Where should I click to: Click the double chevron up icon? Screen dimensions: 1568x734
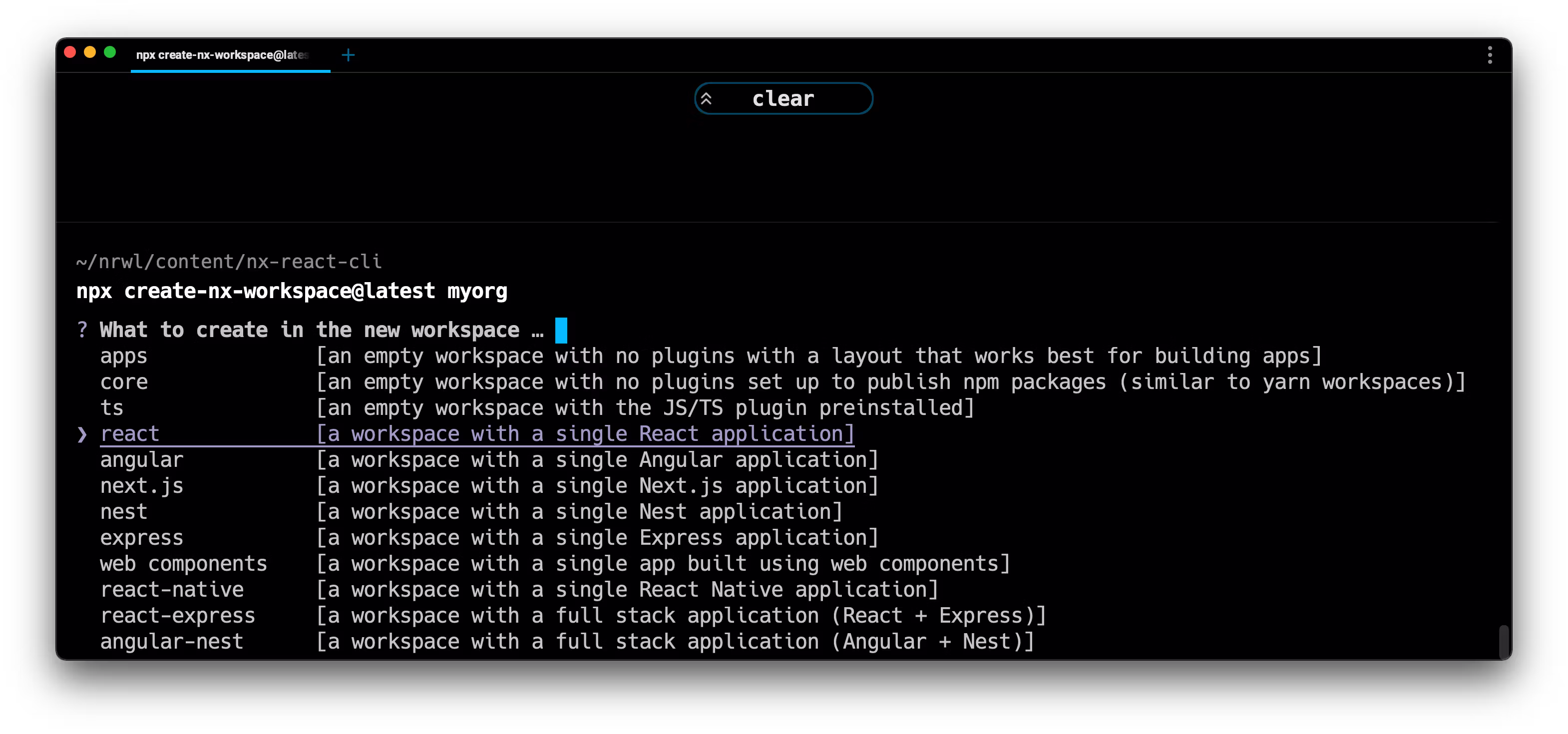(706, 98)
